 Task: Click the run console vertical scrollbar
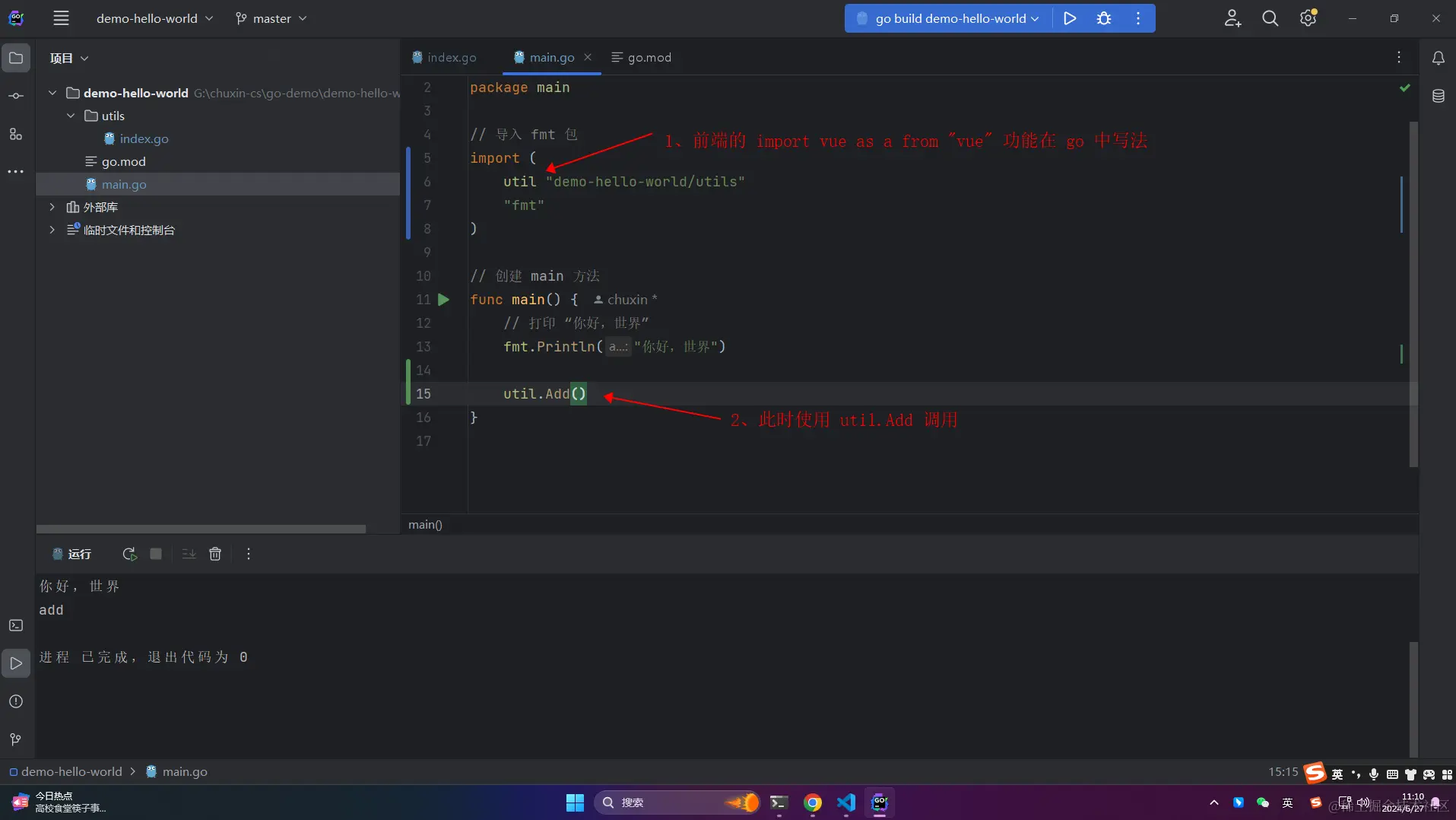(x=1413, y=699)
